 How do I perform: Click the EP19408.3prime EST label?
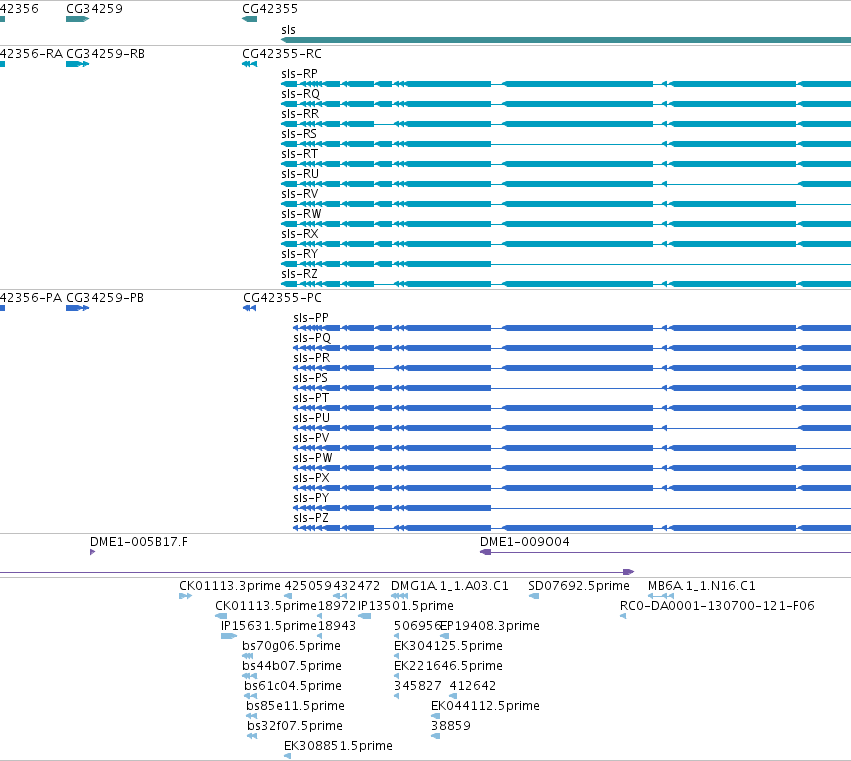[490, 626]
